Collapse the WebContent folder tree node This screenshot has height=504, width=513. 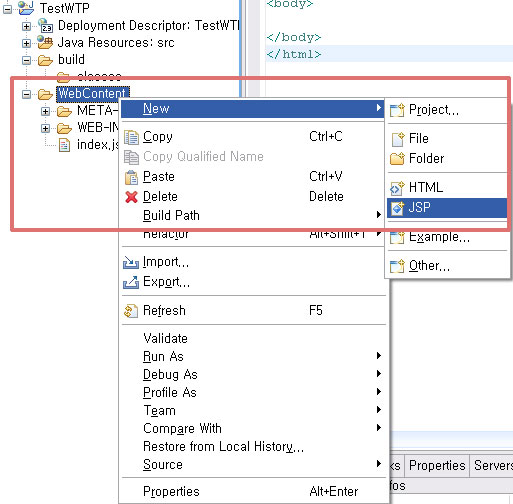coord(26,94)
